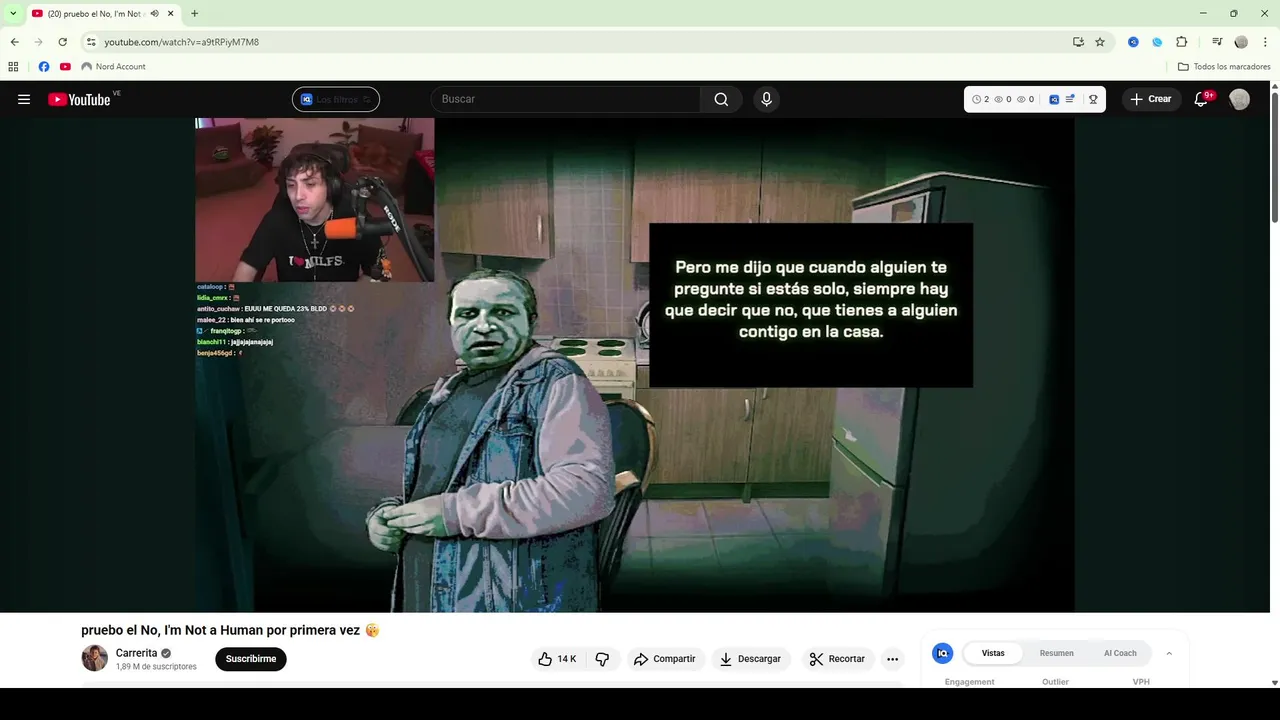
Task: Click the view site information icon
Action: point(91,42)
